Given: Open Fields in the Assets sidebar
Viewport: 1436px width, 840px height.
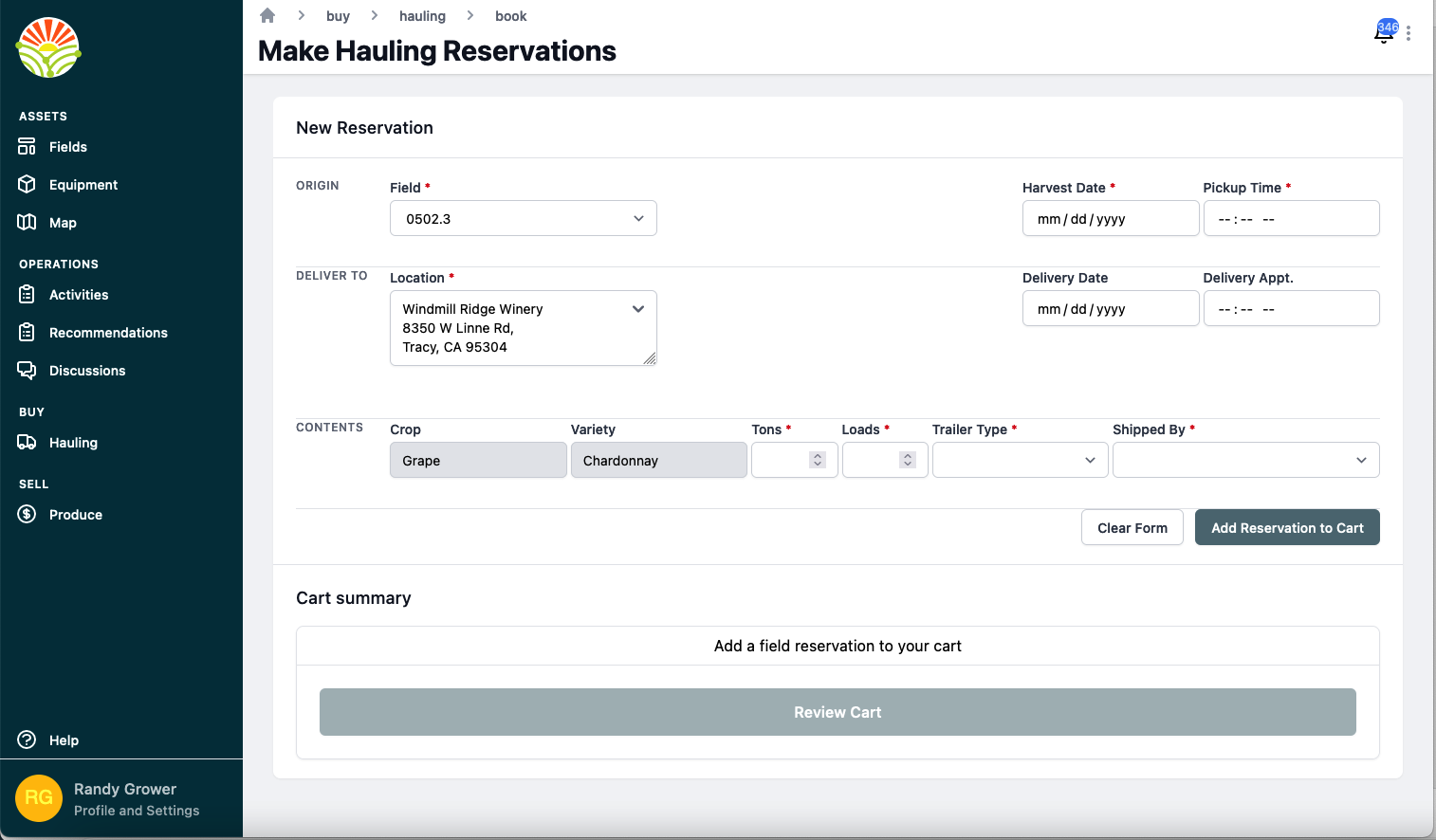Looking at the screenshot, I should click(x=66, y=146).
